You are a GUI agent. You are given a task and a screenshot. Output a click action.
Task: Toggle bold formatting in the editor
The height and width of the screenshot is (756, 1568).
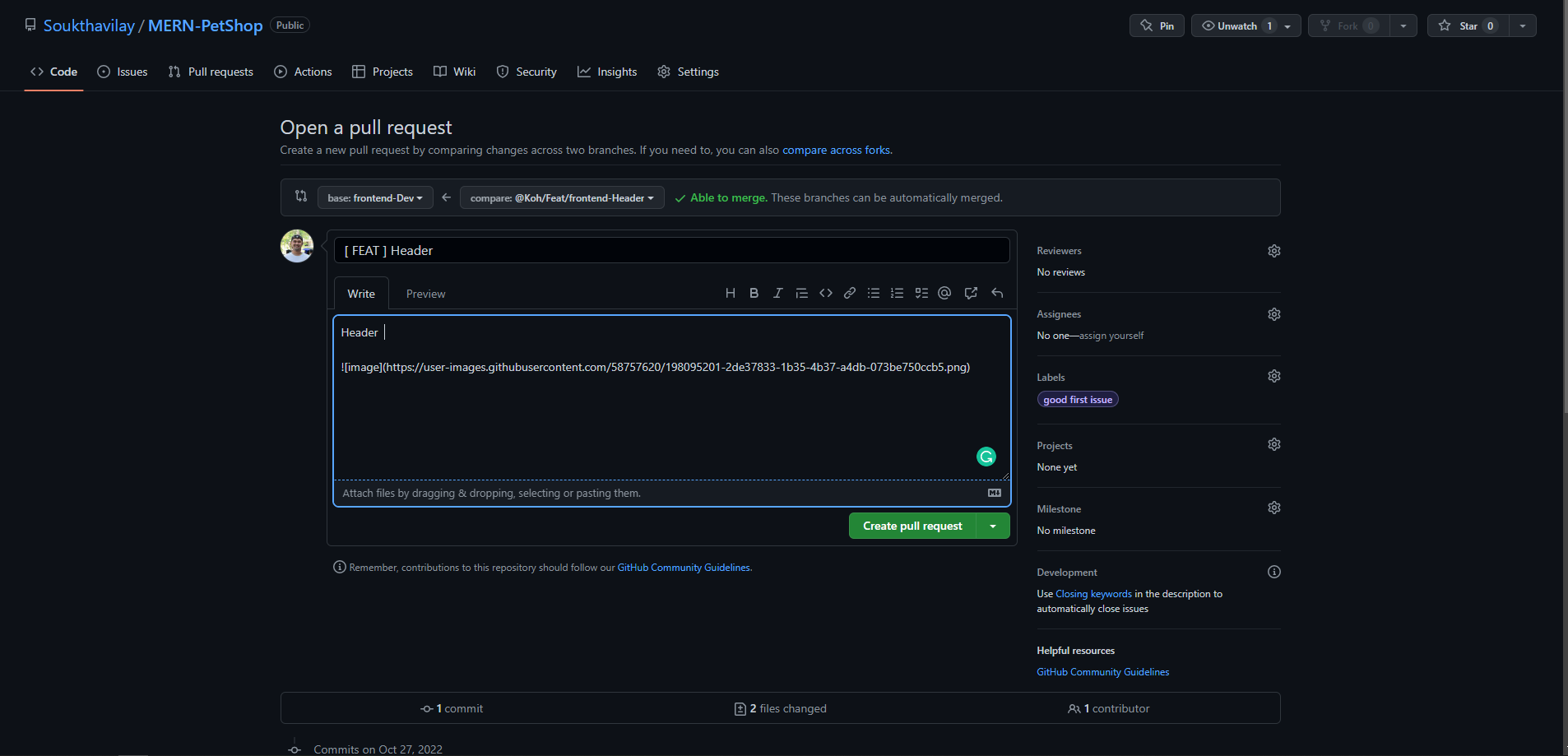tap(754, 292)
